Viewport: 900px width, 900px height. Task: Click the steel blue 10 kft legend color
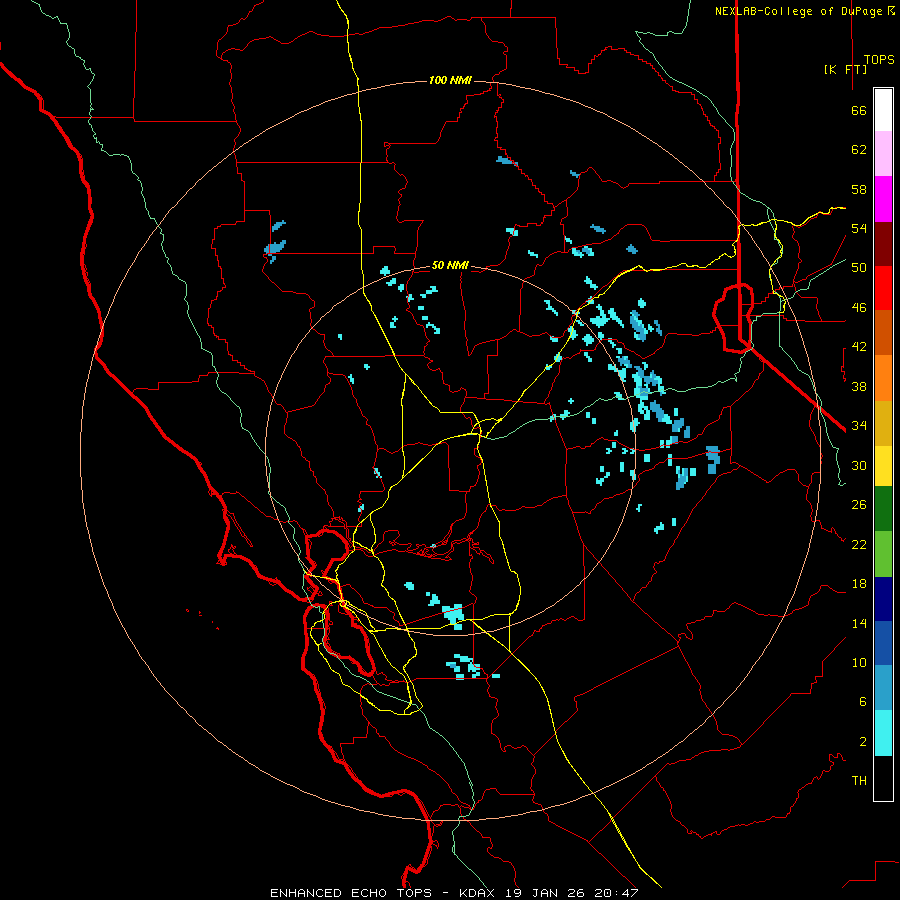coord(883,688)
